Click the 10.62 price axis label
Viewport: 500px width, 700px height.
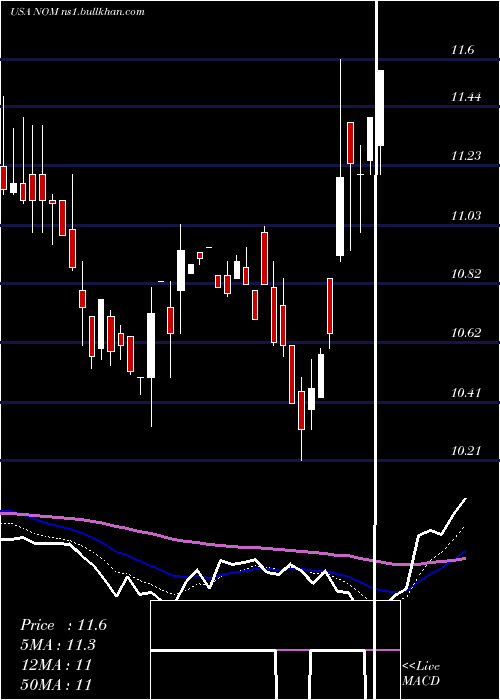(466, 333)
